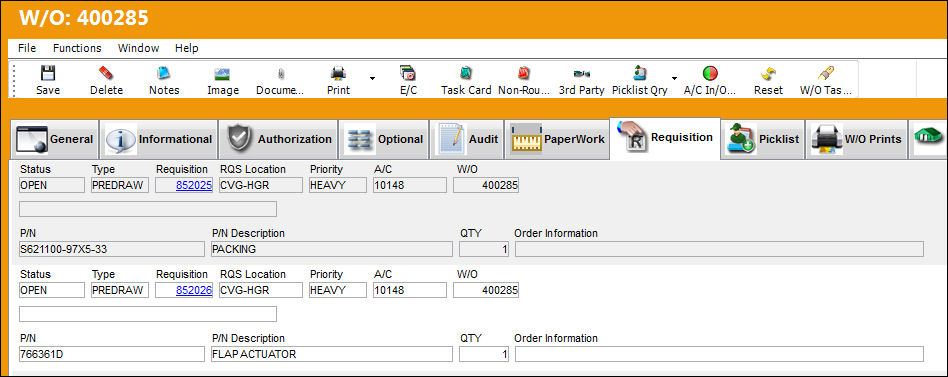Click the S621100-97X5-33 P/N field
948x377 pixels.
[112, 249]
